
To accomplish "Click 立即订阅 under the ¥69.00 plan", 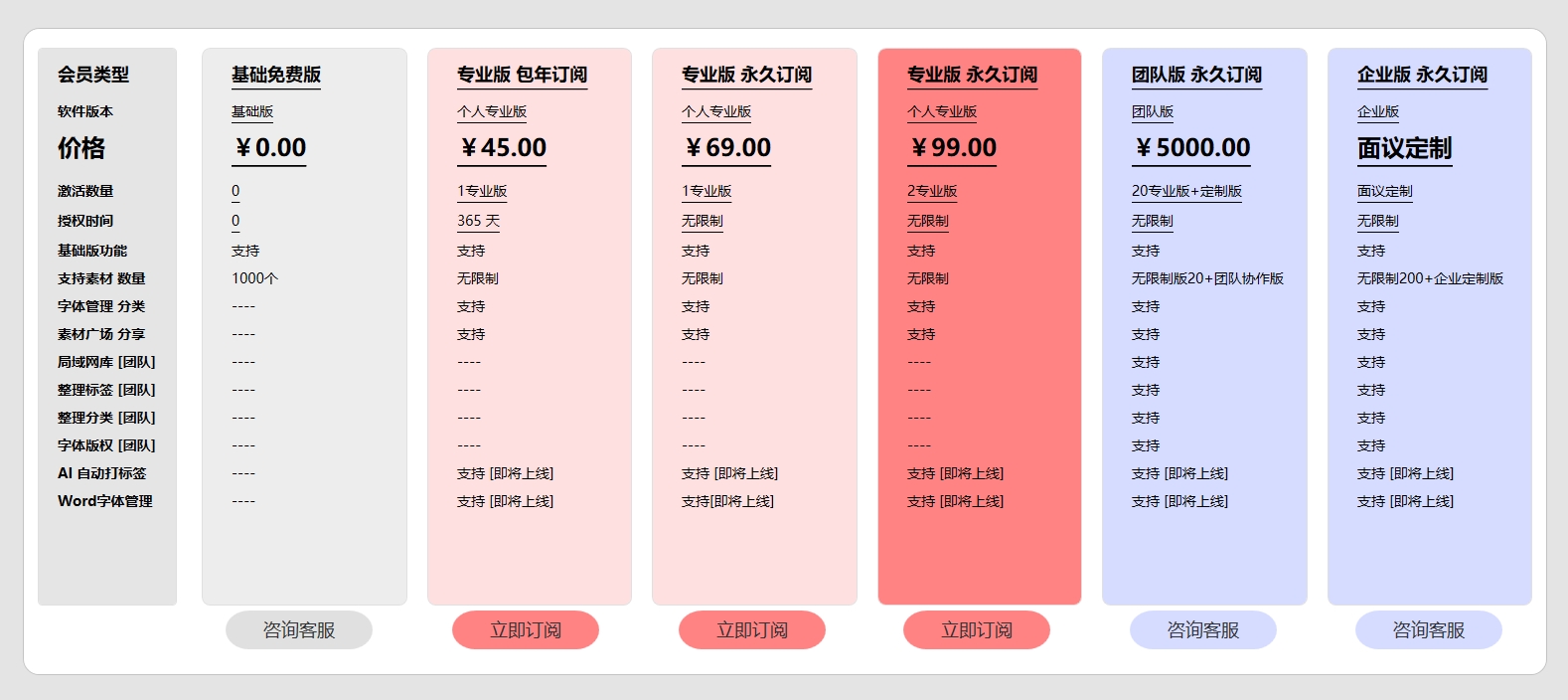I will (x=752, y=630).
